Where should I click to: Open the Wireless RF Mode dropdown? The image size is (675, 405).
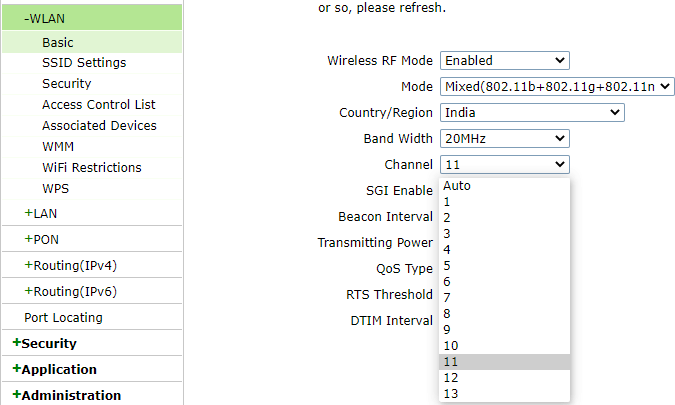point(505,61)
